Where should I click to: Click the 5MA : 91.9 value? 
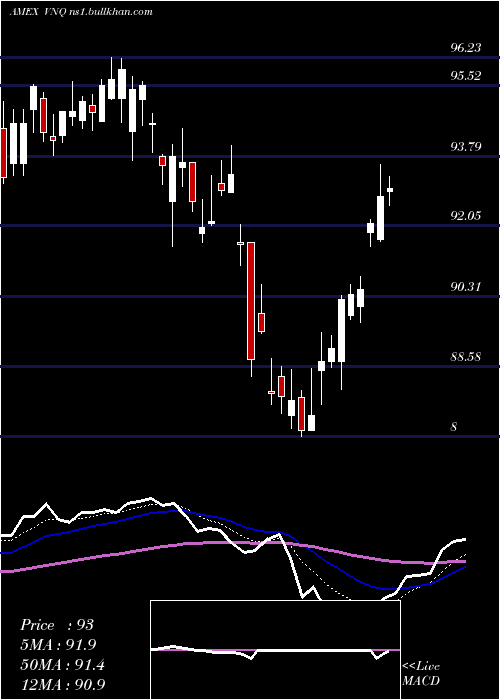(58, 645)
